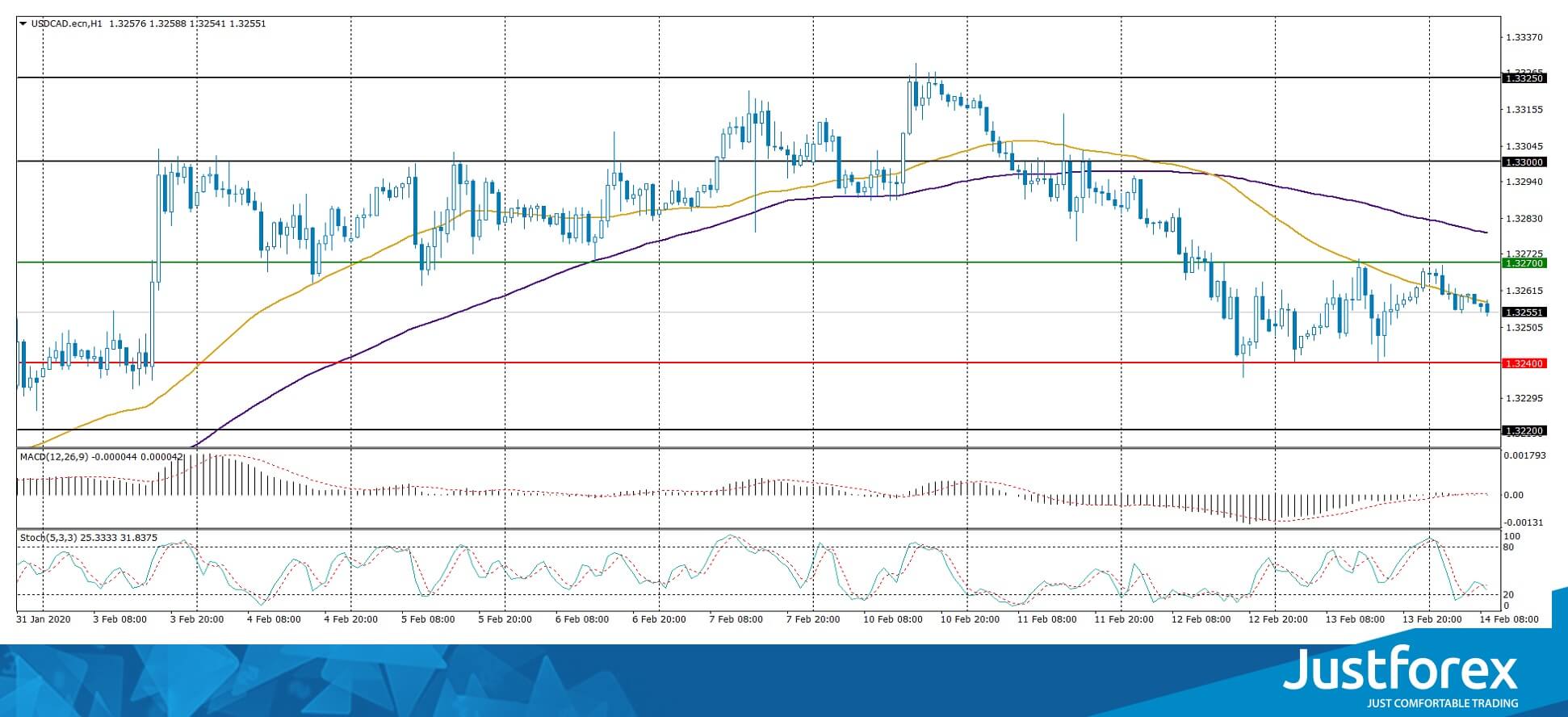Click the 6 Feb 08:00 time label
This screenshot has width=1568, height=717.
(x=582, y=619)
